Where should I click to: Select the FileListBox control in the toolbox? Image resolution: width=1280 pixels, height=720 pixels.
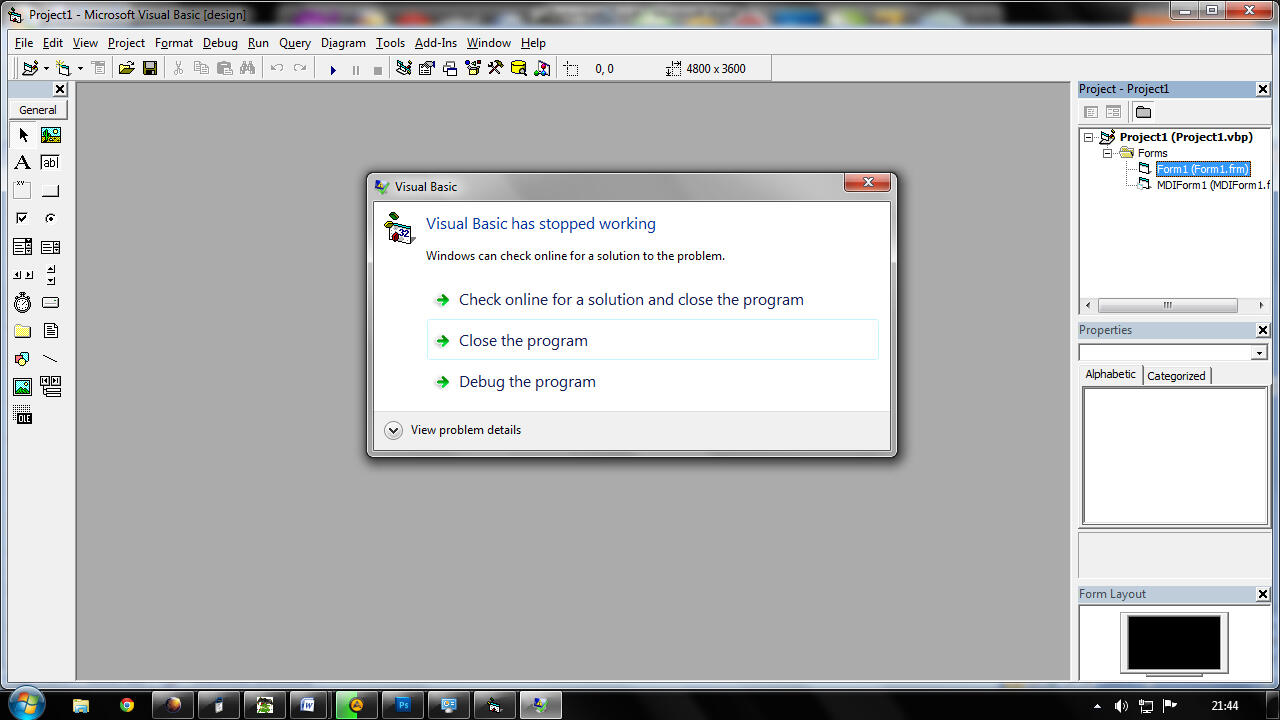tap(51, 331)
